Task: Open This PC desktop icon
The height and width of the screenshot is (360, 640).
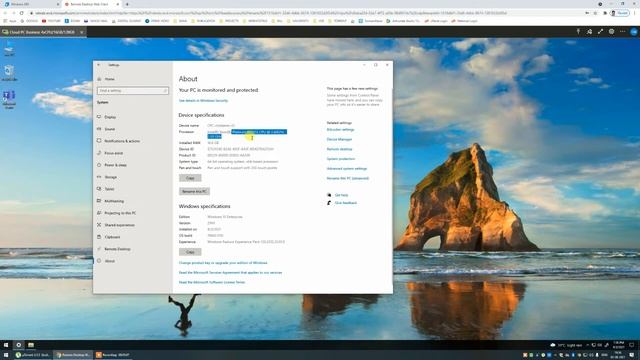Action: pyautogui.click(x=9, y=49)
